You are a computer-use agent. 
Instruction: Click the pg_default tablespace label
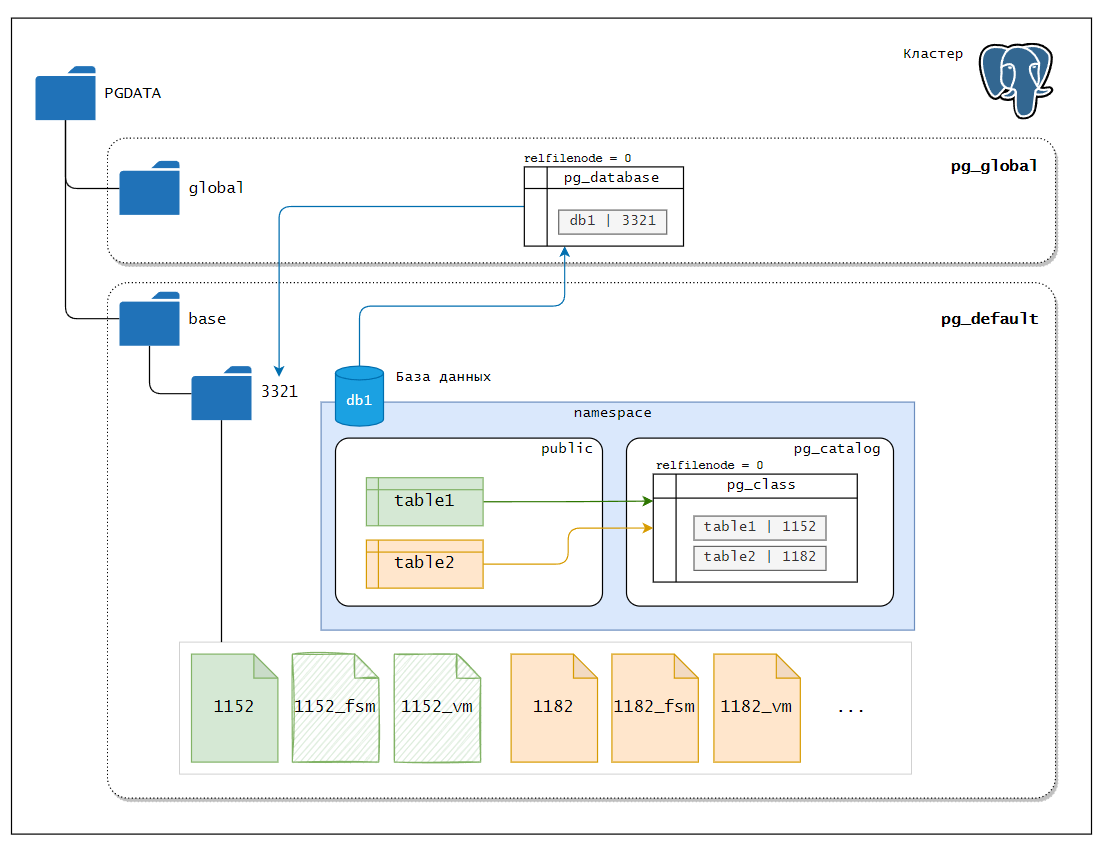(x=989, y=319)
